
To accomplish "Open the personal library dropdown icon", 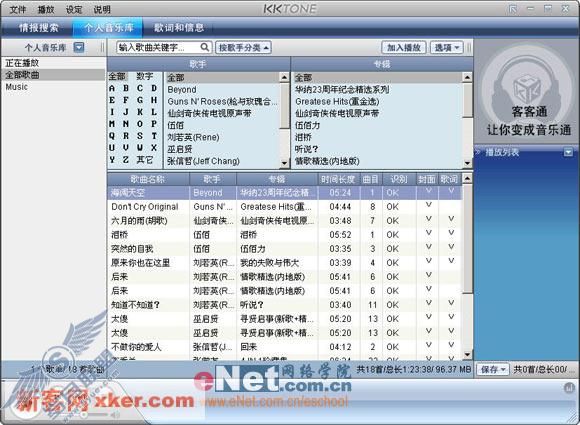I will click(79, 47).
